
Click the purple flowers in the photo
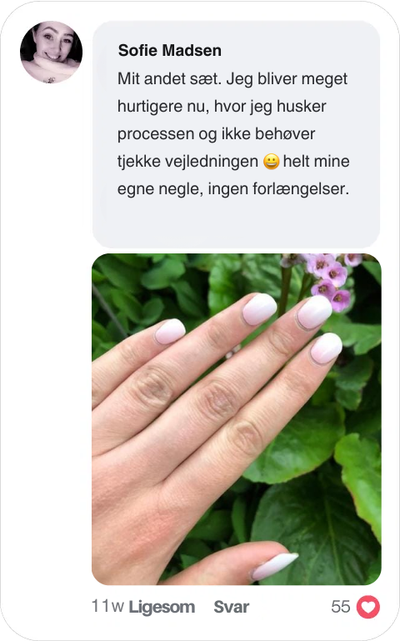[327, 278]
